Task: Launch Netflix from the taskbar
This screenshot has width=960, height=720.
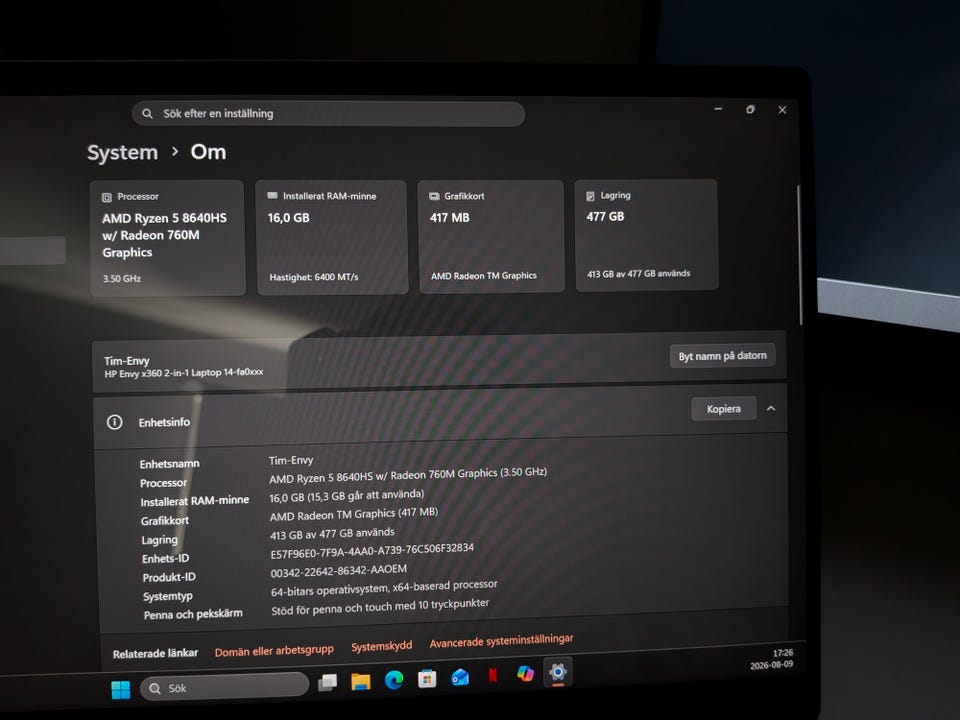Action: click(x=493, y=675)
